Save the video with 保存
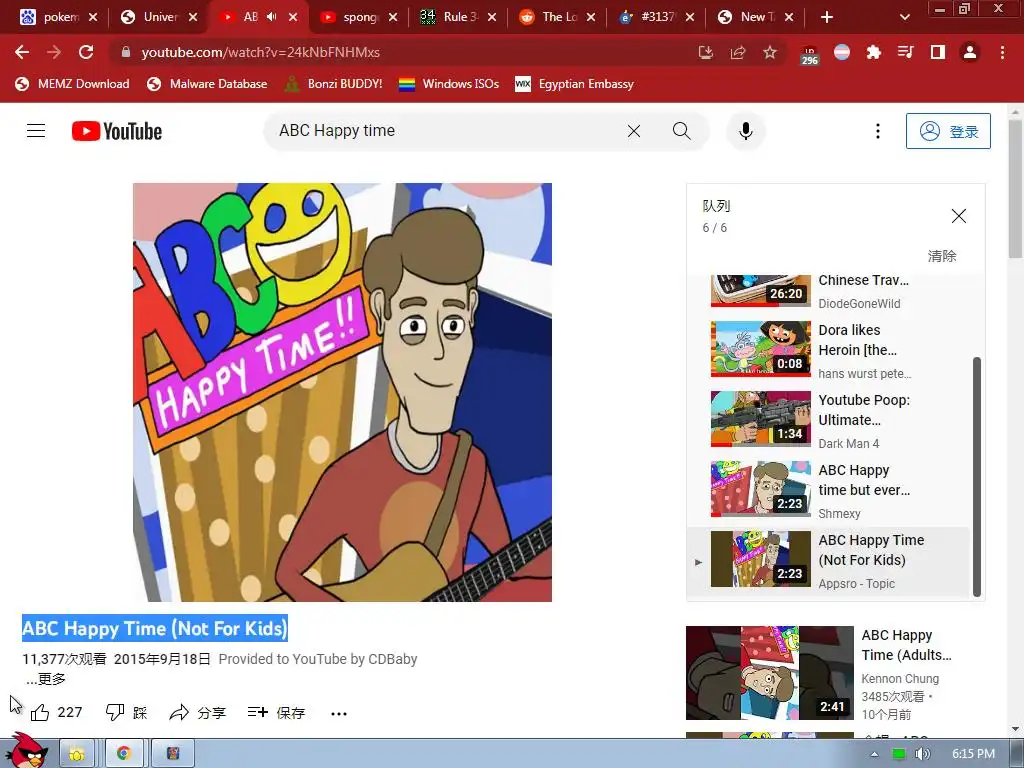Image resolution: width=1024 pixels, height=768 pixels. point(276,712)
